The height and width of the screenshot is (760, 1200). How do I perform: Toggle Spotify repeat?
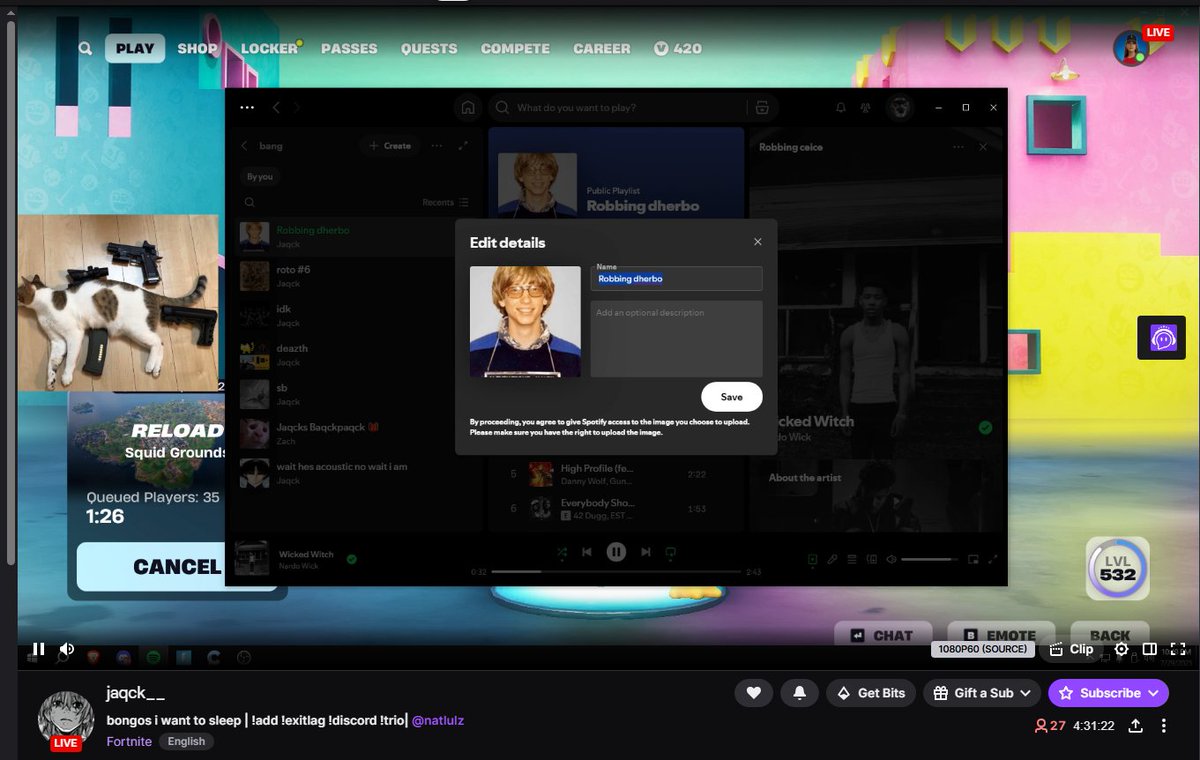[x=671, y=552]
